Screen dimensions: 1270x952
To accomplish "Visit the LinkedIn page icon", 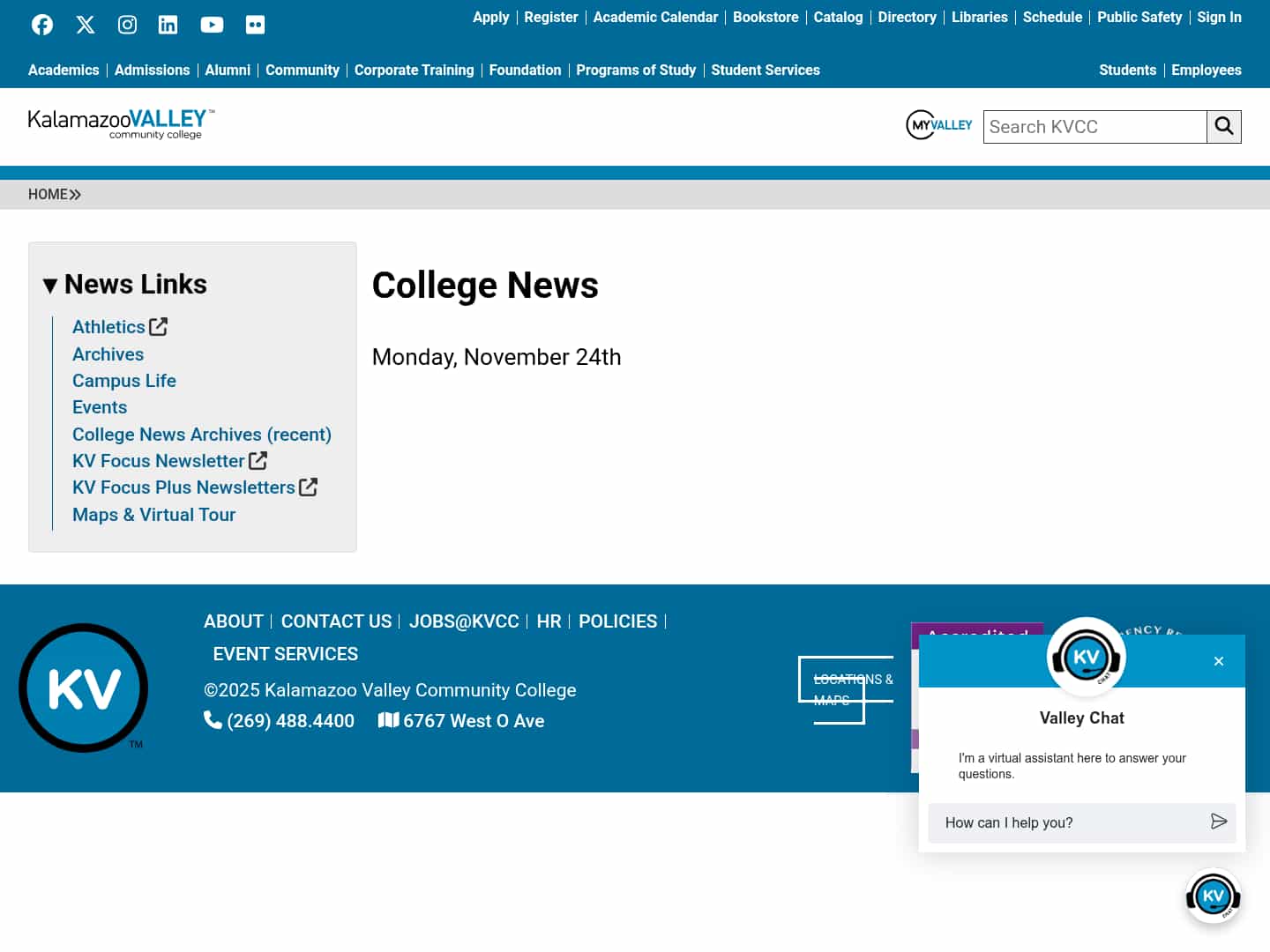I will click(168, 24).
